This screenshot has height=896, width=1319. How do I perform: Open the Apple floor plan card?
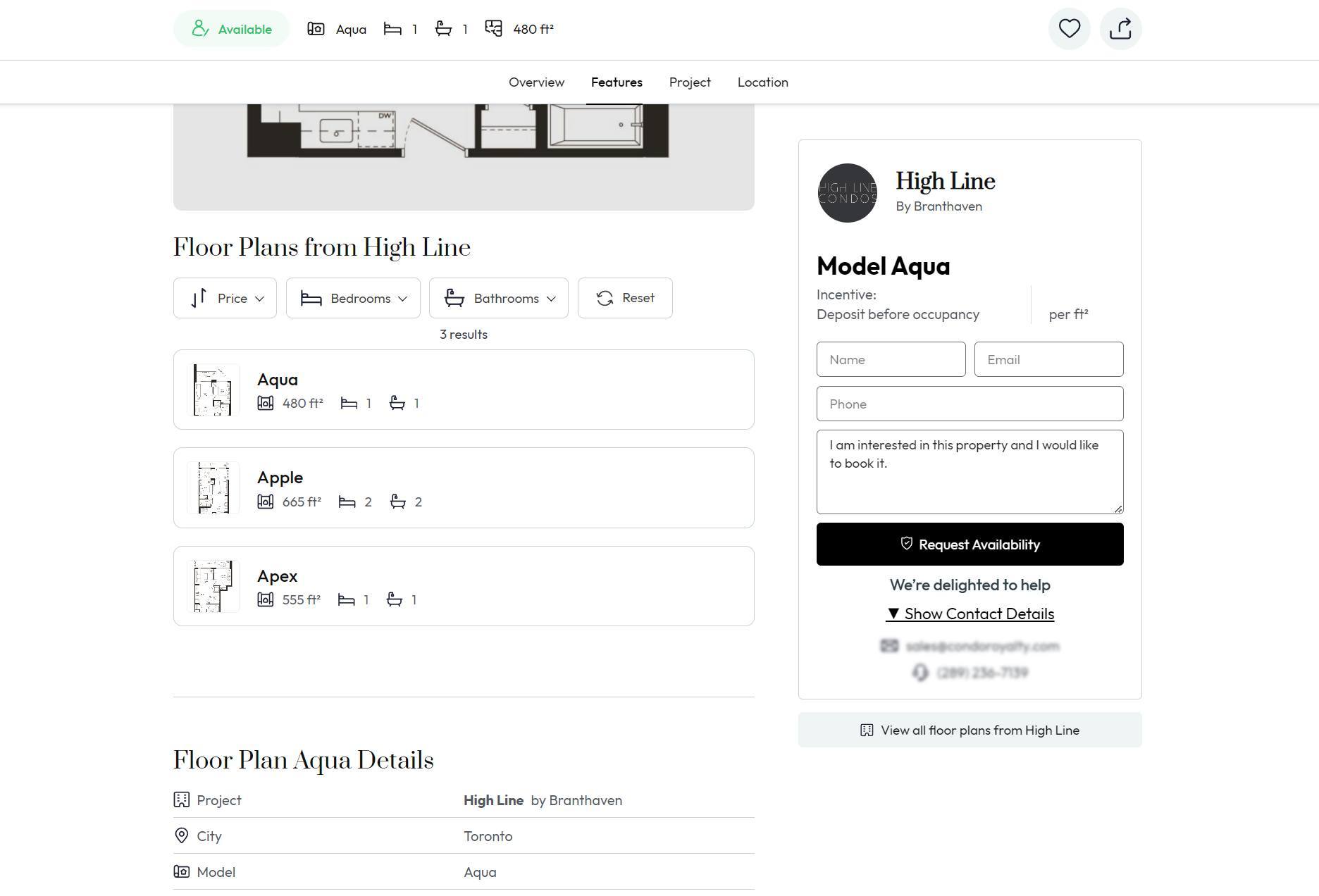464,487
